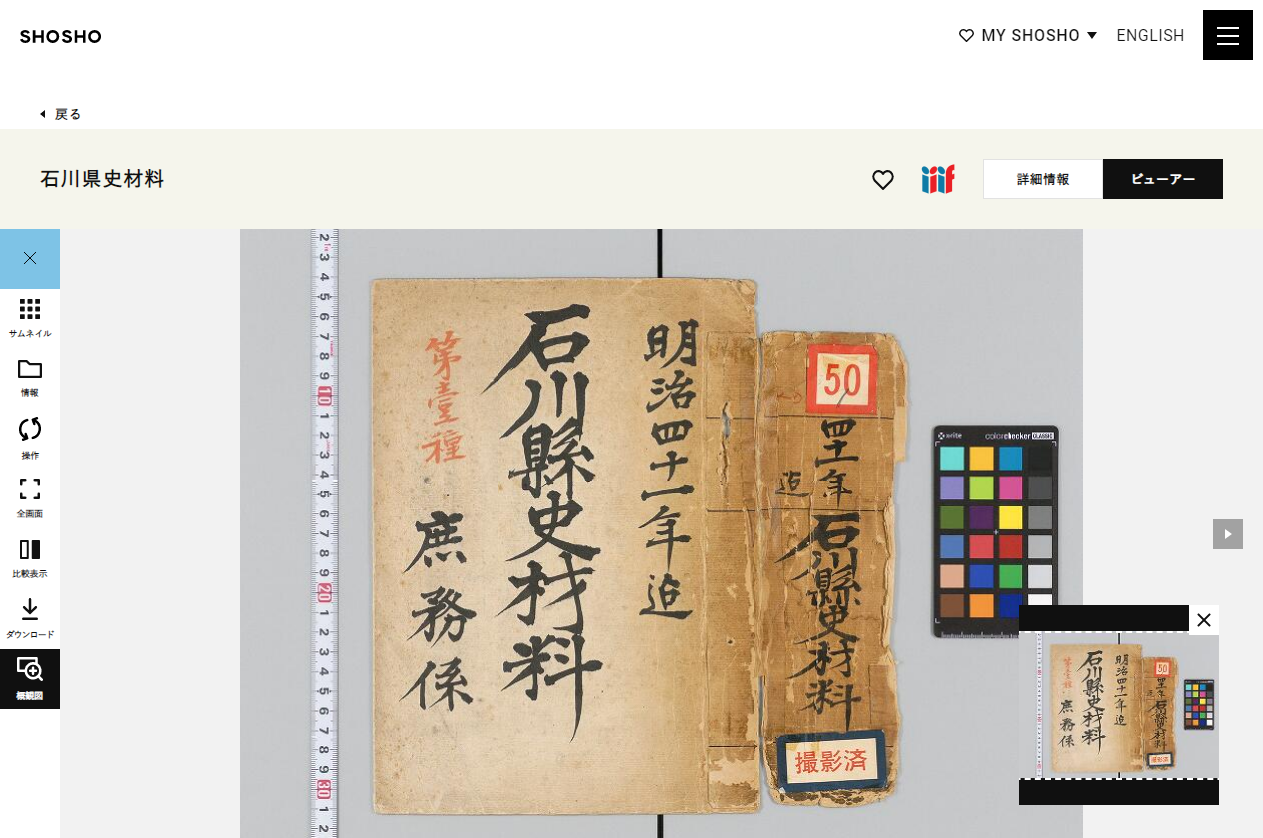This screenshot has width=1263, height=838.
Task: Open the IIIF manifest logo
Action: point(938,180)
